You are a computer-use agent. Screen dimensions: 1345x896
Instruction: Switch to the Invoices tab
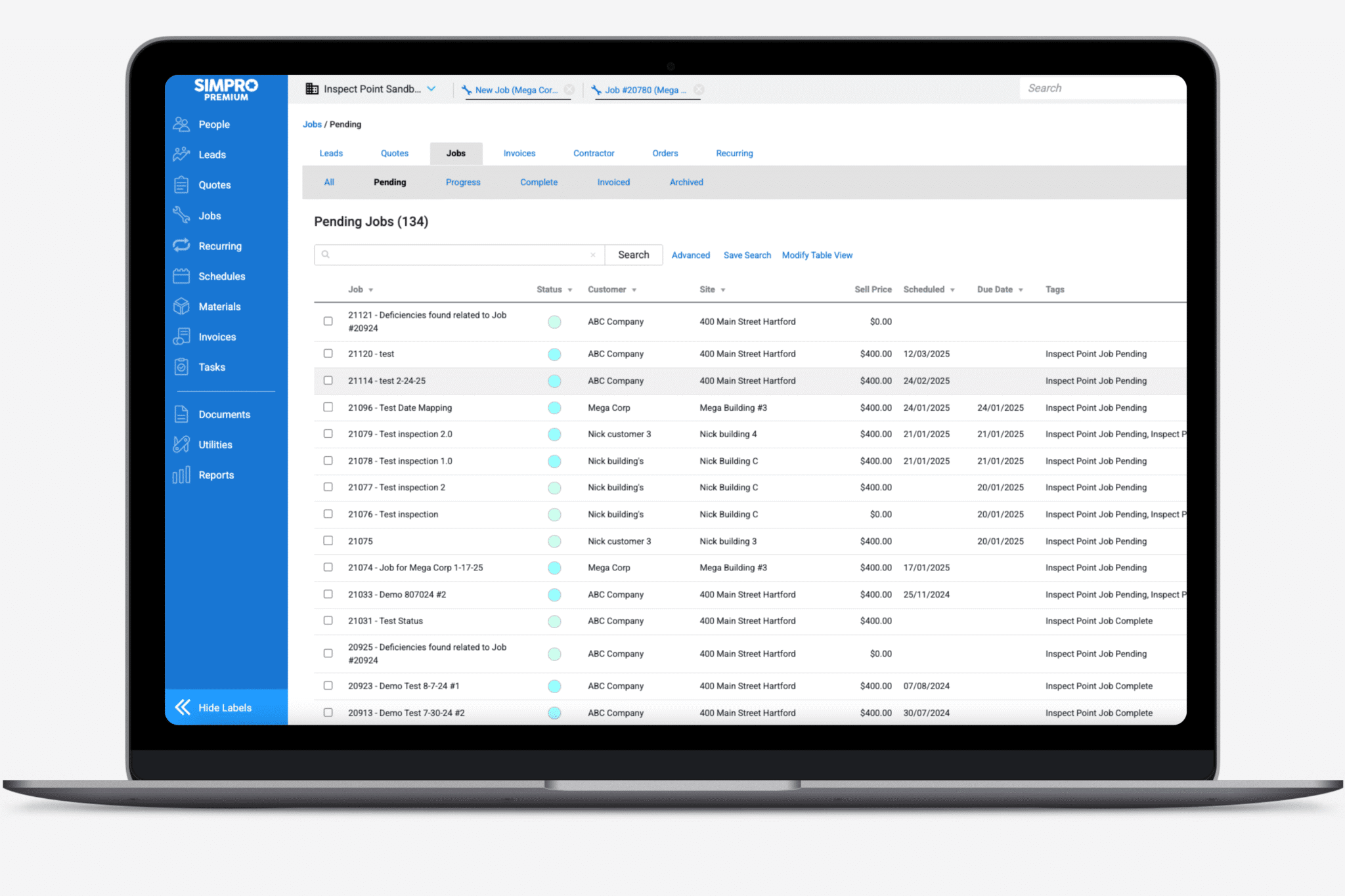519,154
